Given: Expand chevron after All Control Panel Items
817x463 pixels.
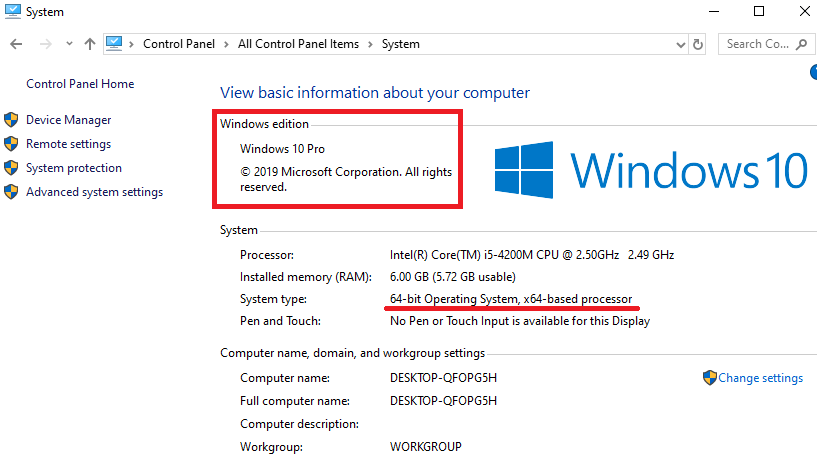Looking at the screenshot, I should click(x=370, y=44).
